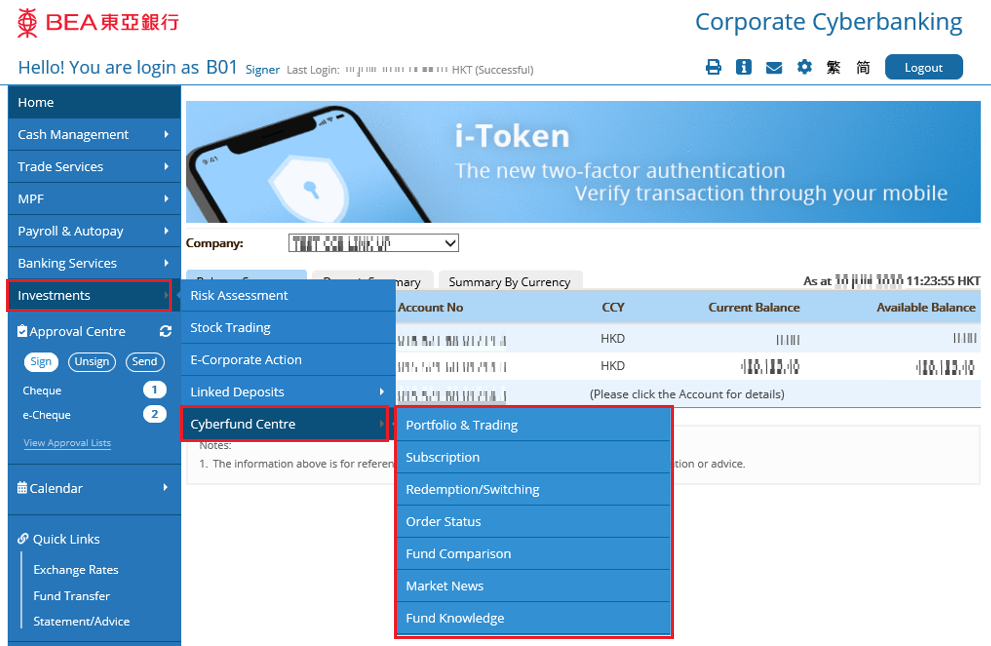Open the third account number link
This screenshot has width=991, height=646.
pos(452,396)
